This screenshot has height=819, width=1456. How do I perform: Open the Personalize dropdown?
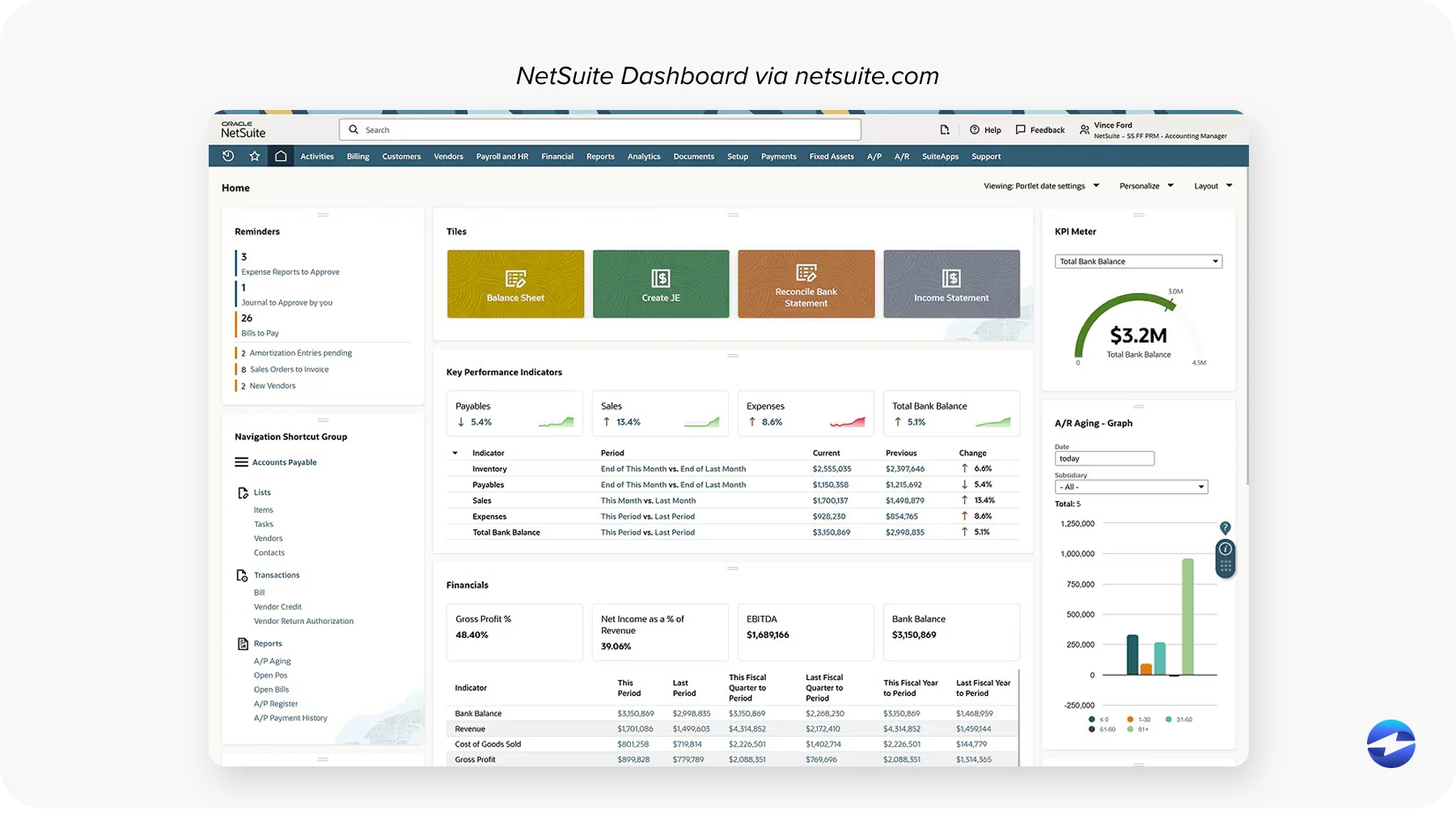pos(1146,186)
